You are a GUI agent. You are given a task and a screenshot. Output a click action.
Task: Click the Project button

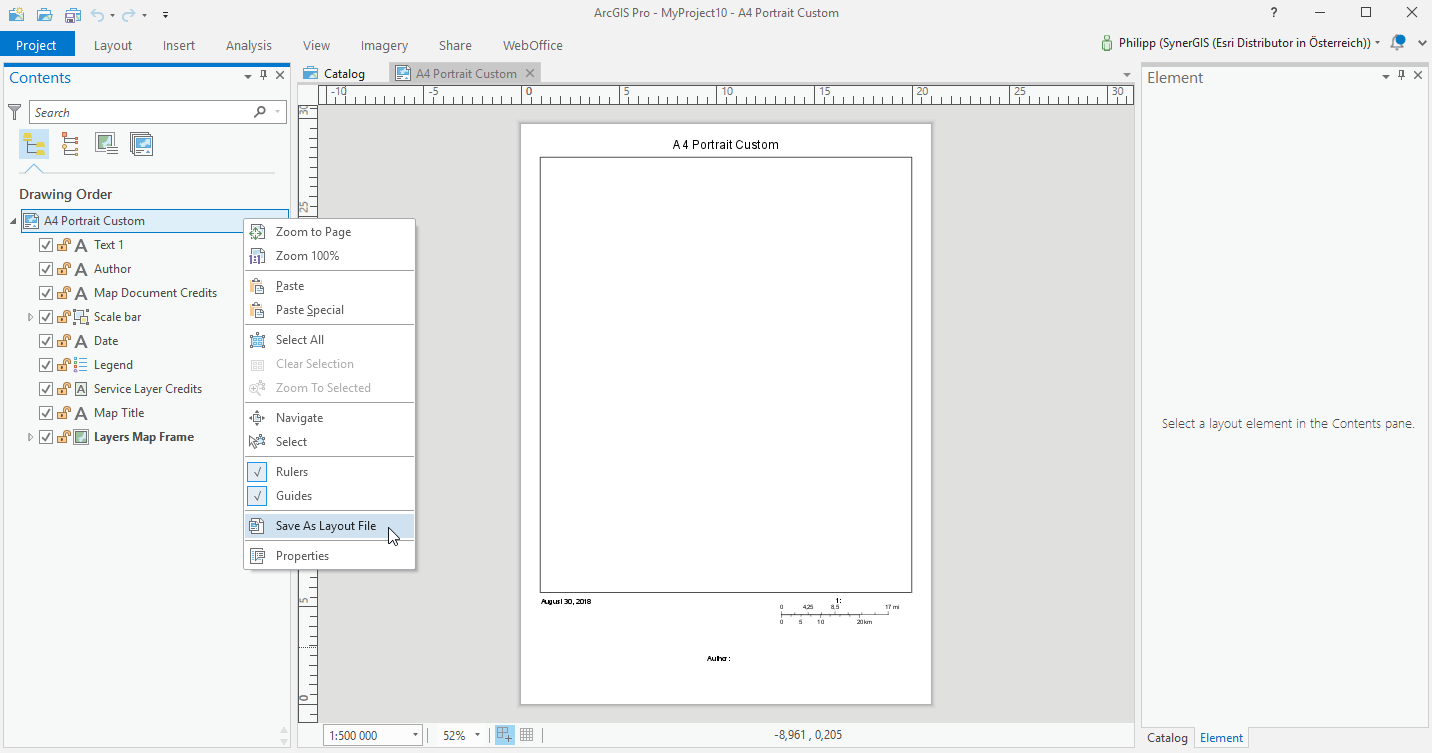coord(37,45)
